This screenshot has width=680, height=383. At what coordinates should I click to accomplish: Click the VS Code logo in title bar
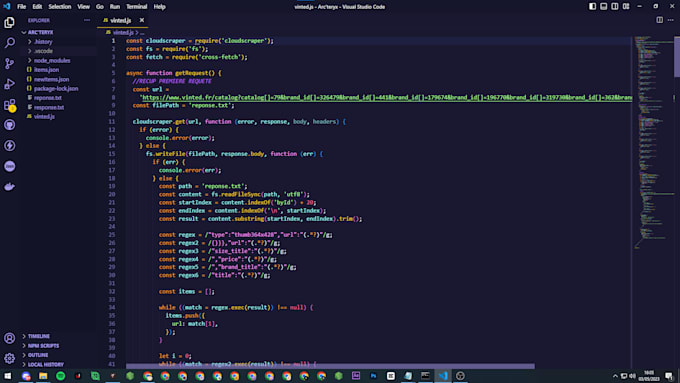pos(7,7)
